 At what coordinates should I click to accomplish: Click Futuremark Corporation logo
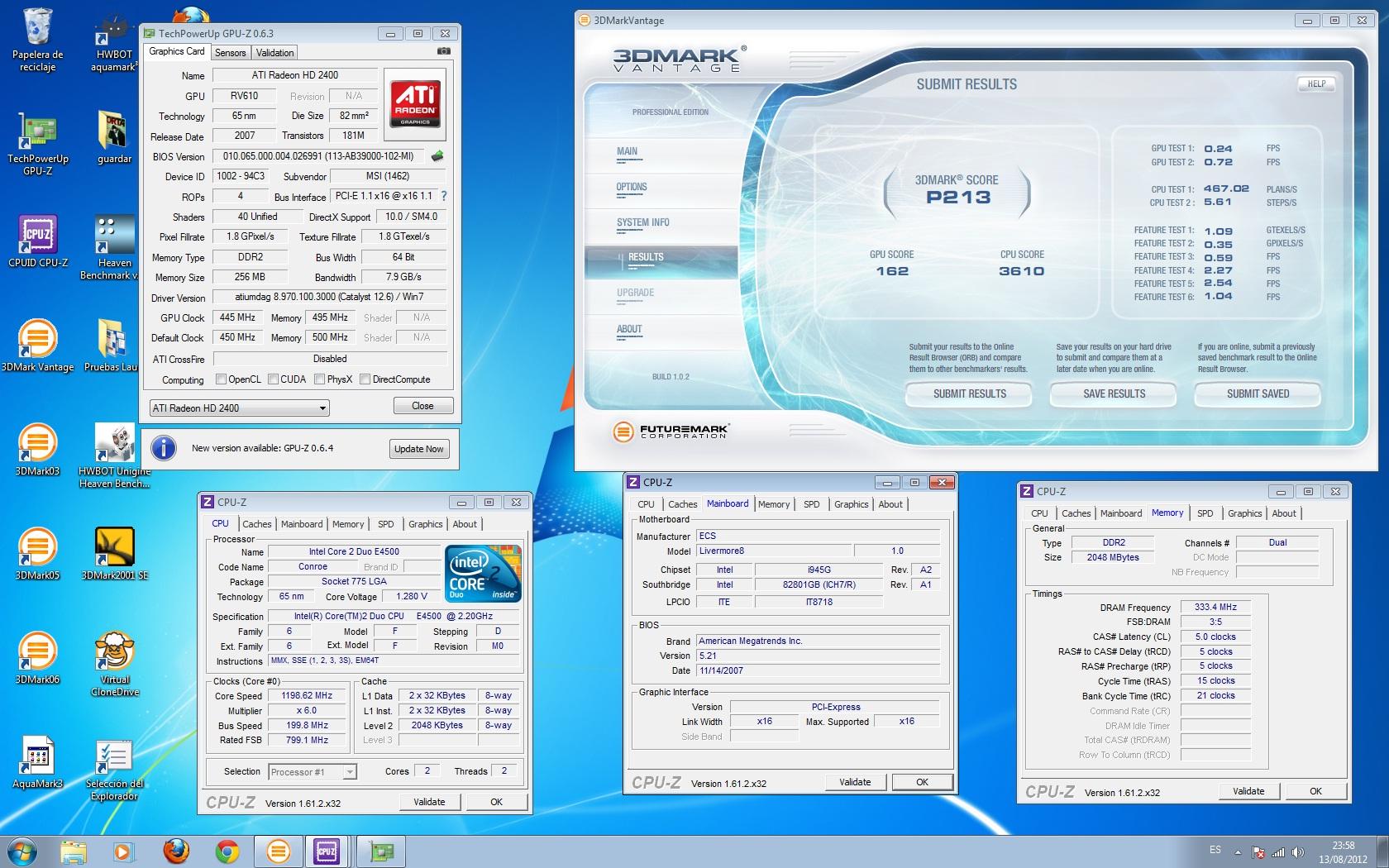coord(671,431)
